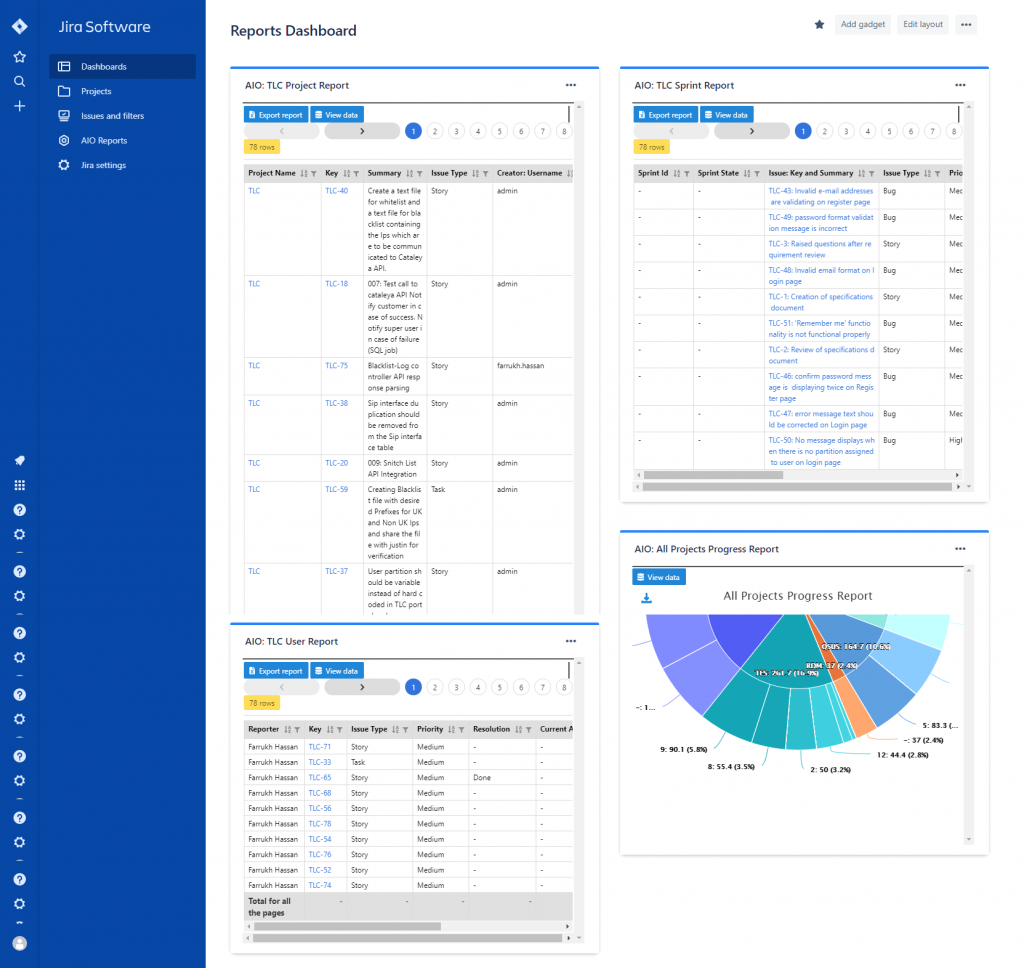Filter Priority column in User Report

[x=461, y=729]
